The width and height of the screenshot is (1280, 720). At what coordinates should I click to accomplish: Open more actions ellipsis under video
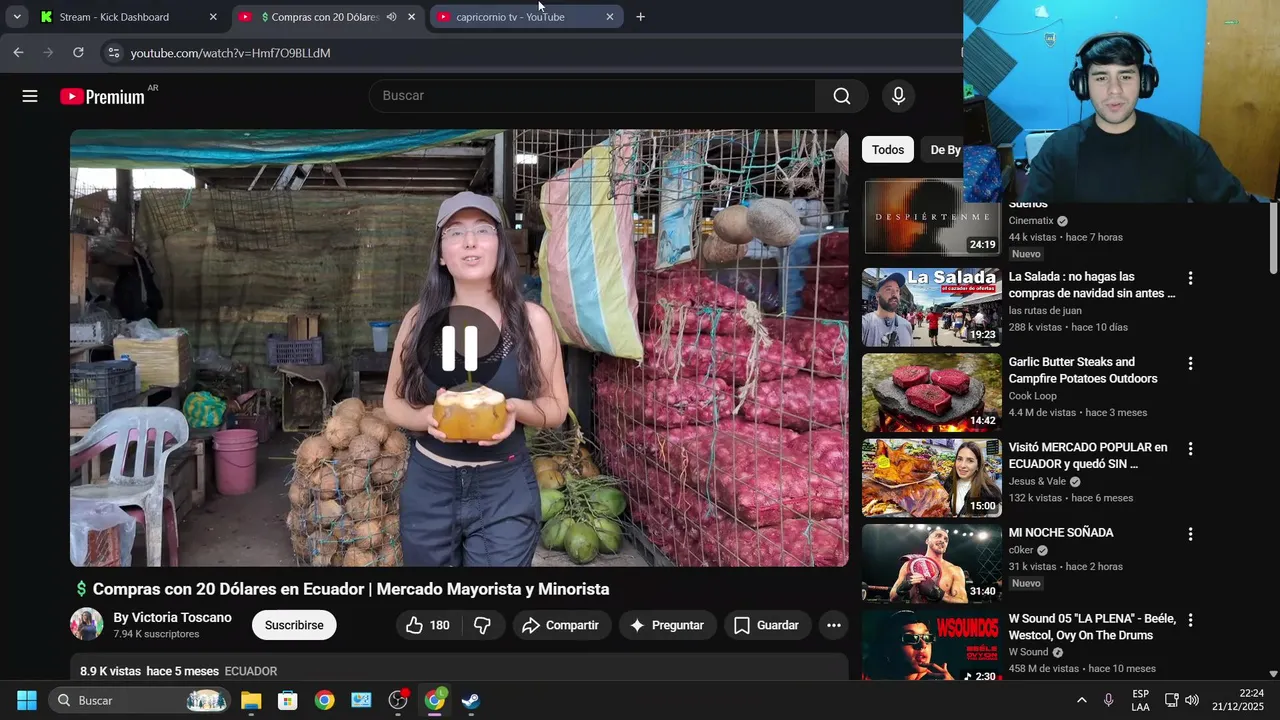point(833,625)
